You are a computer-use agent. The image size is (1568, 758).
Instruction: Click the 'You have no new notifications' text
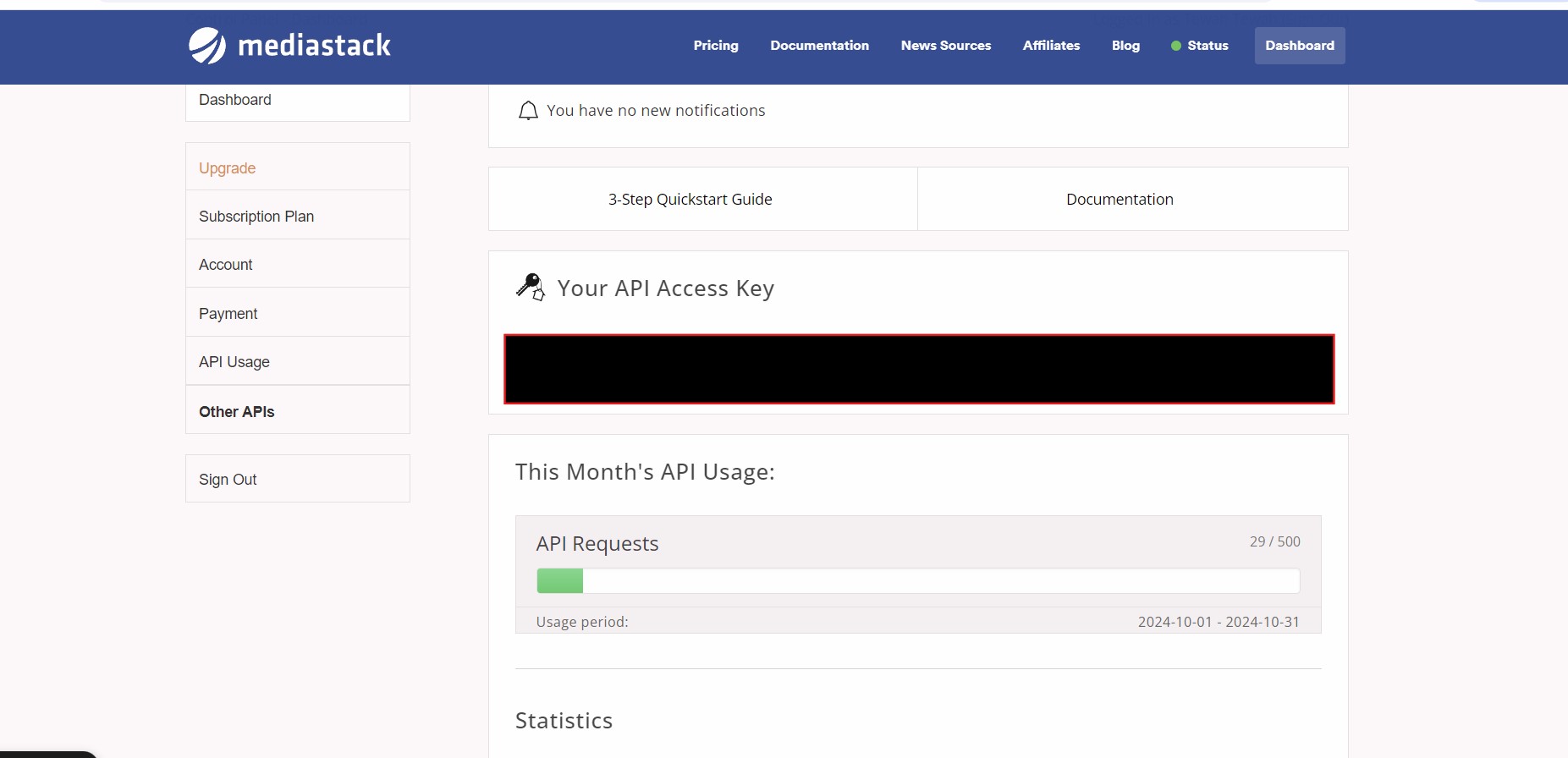(x=656, y=111)
